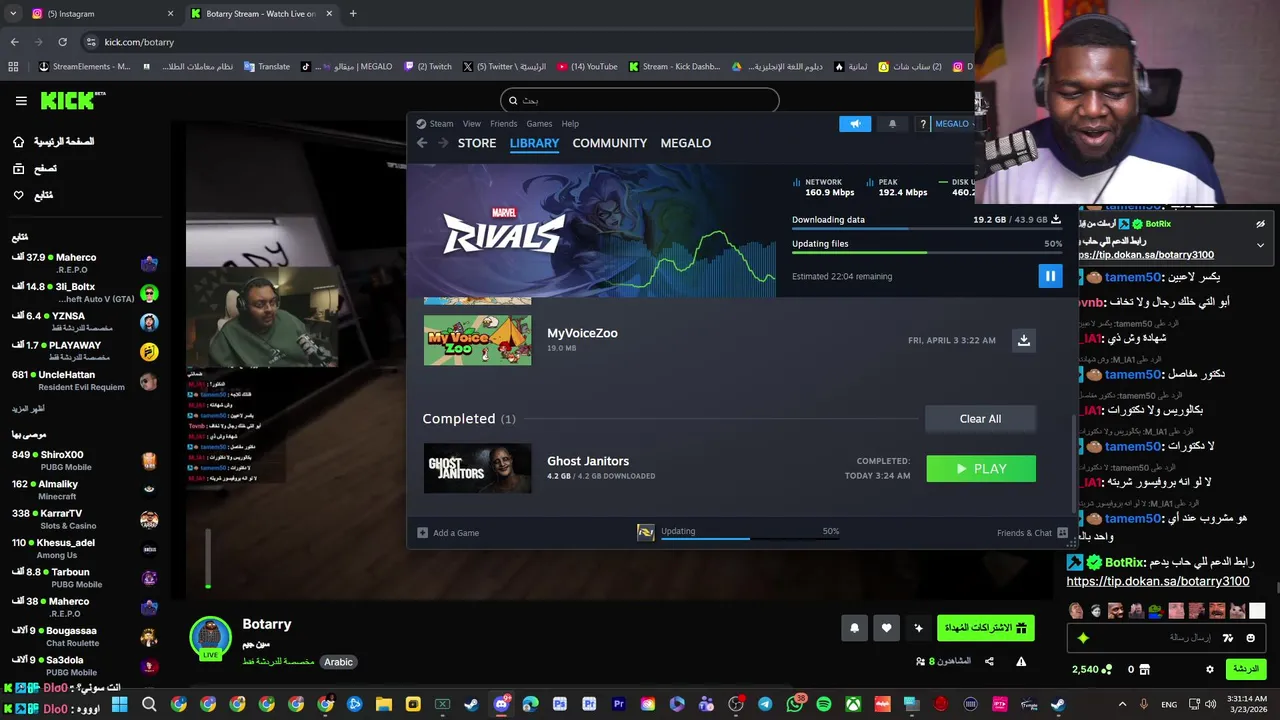The height and width of the screenshot is (720, 1280).
Task: Click the Arabic language tag
Action: 338,662
